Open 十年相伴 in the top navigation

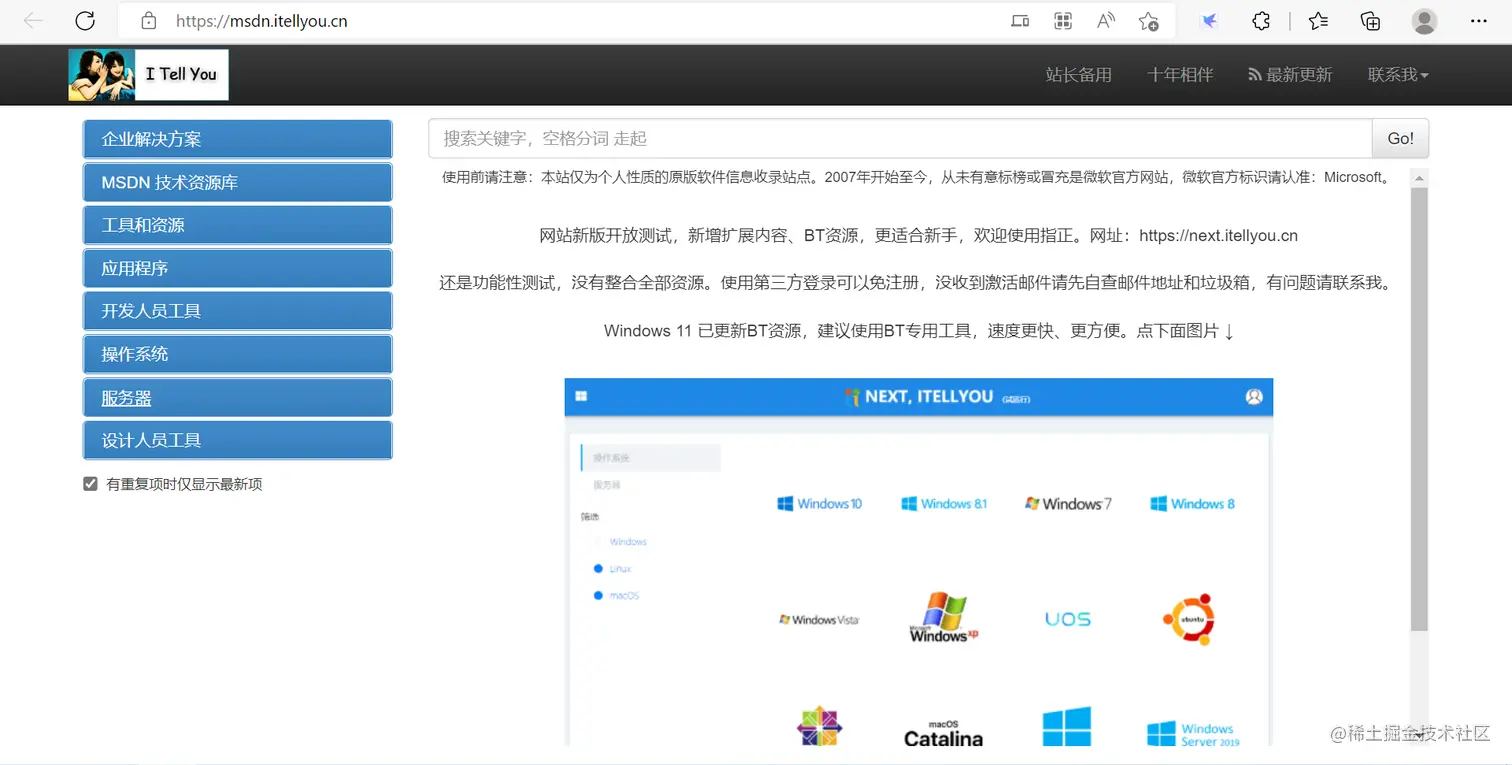coord(1180,75)
